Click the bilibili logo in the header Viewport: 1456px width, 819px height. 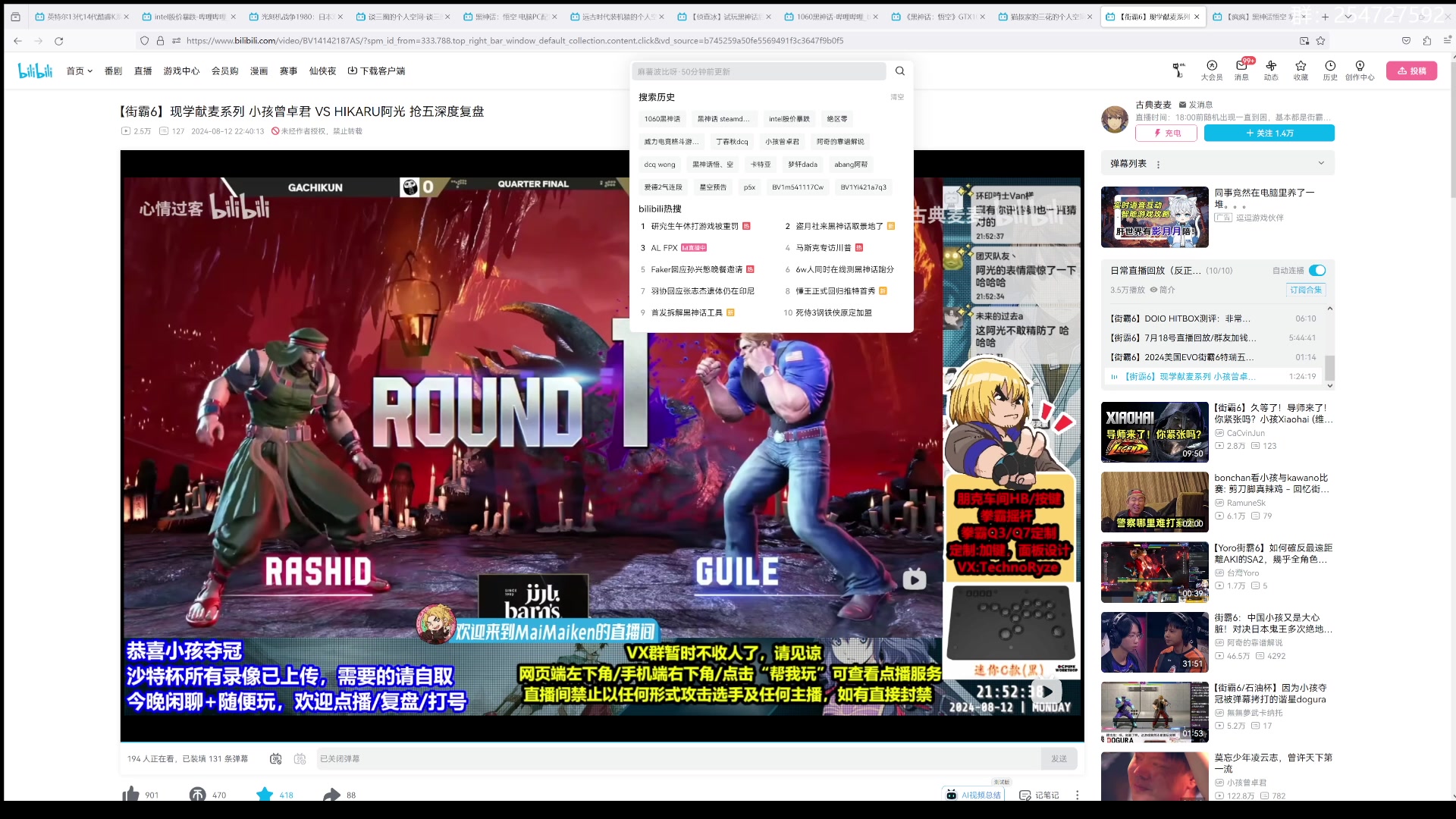36,71
